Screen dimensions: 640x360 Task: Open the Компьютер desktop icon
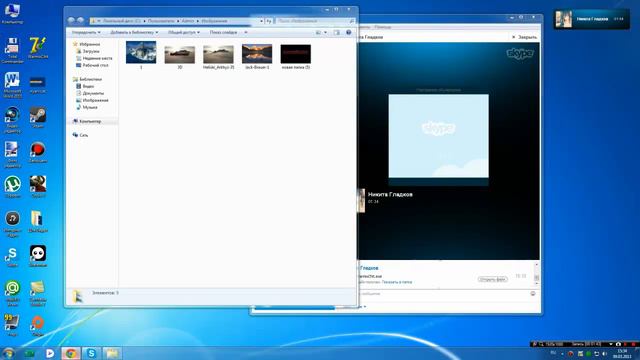(x=12, y=13)
